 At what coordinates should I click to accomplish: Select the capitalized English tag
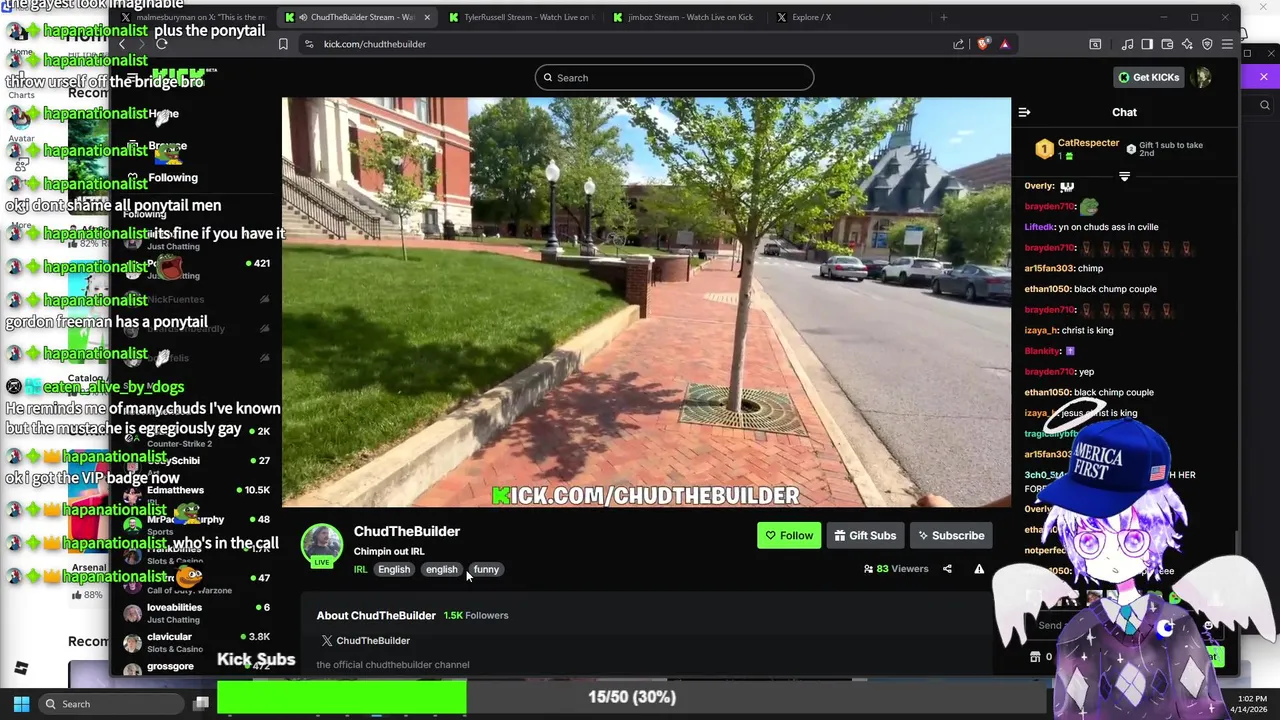coord(394,570)
